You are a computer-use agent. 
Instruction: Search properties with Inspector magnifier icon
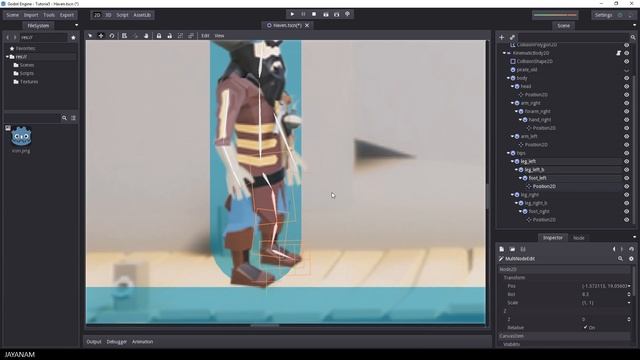click(620, 259)
